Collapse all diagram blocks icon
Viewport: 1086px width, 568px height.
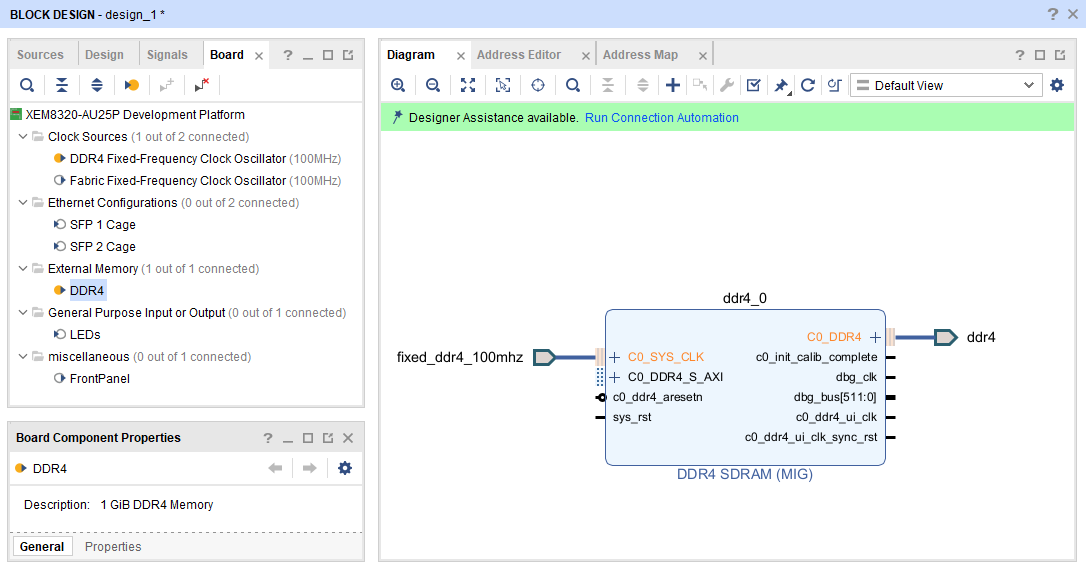pos(607,85)
